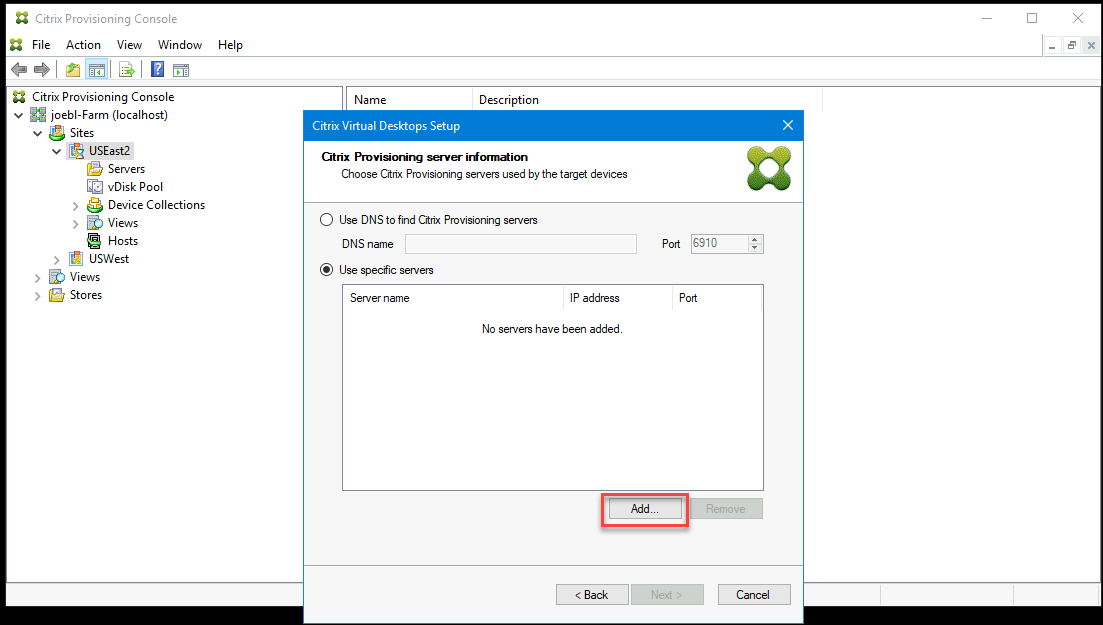Screen dimensions: 1103x625
Task: Enable DNS-based Provisioning server discovery
Action: click(x=326, y=220)
